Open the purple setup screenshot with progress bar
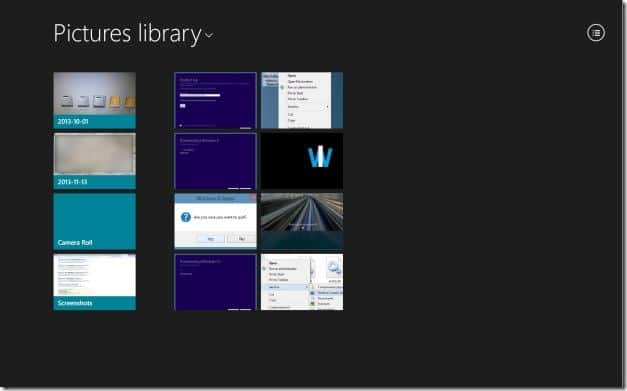The height and width of the screenshot is (391, 627). [216, 100]
